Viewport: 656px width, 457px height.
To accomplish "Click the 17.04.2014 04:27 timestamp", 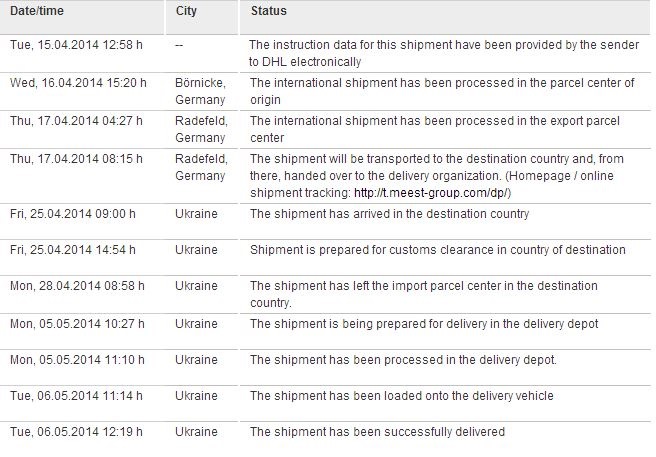I will pyautogui.click(x=72, y=122).
